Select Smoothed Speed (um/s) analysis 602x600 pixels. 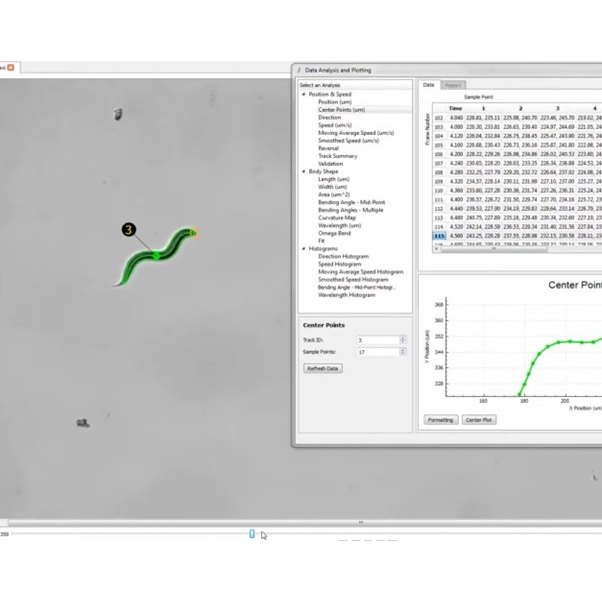tap(348, 140)
